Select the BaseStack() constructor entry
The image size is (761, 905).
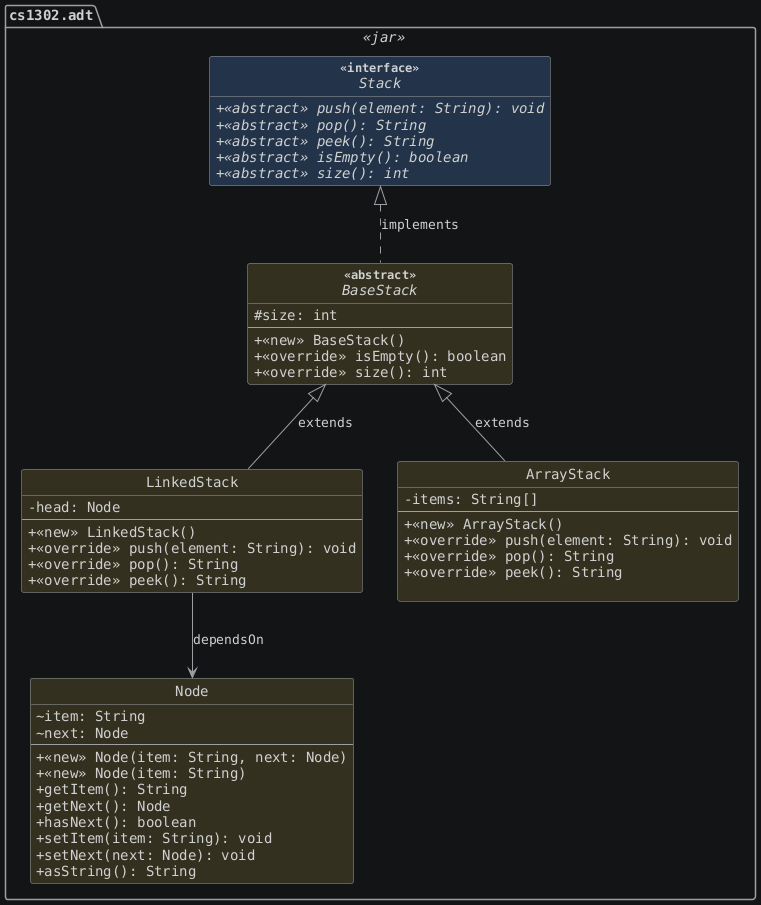pos(329,340)
